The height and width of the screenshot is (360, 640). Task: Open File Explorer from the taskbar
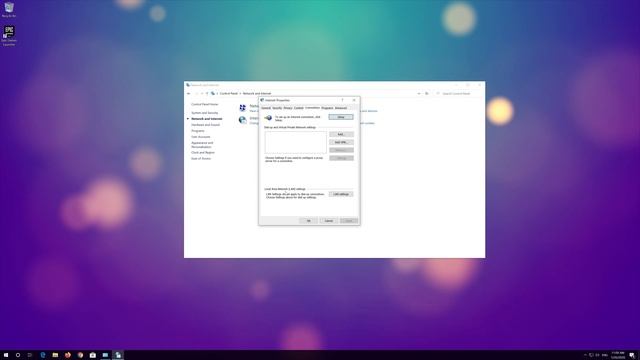(x=55, y=355)
